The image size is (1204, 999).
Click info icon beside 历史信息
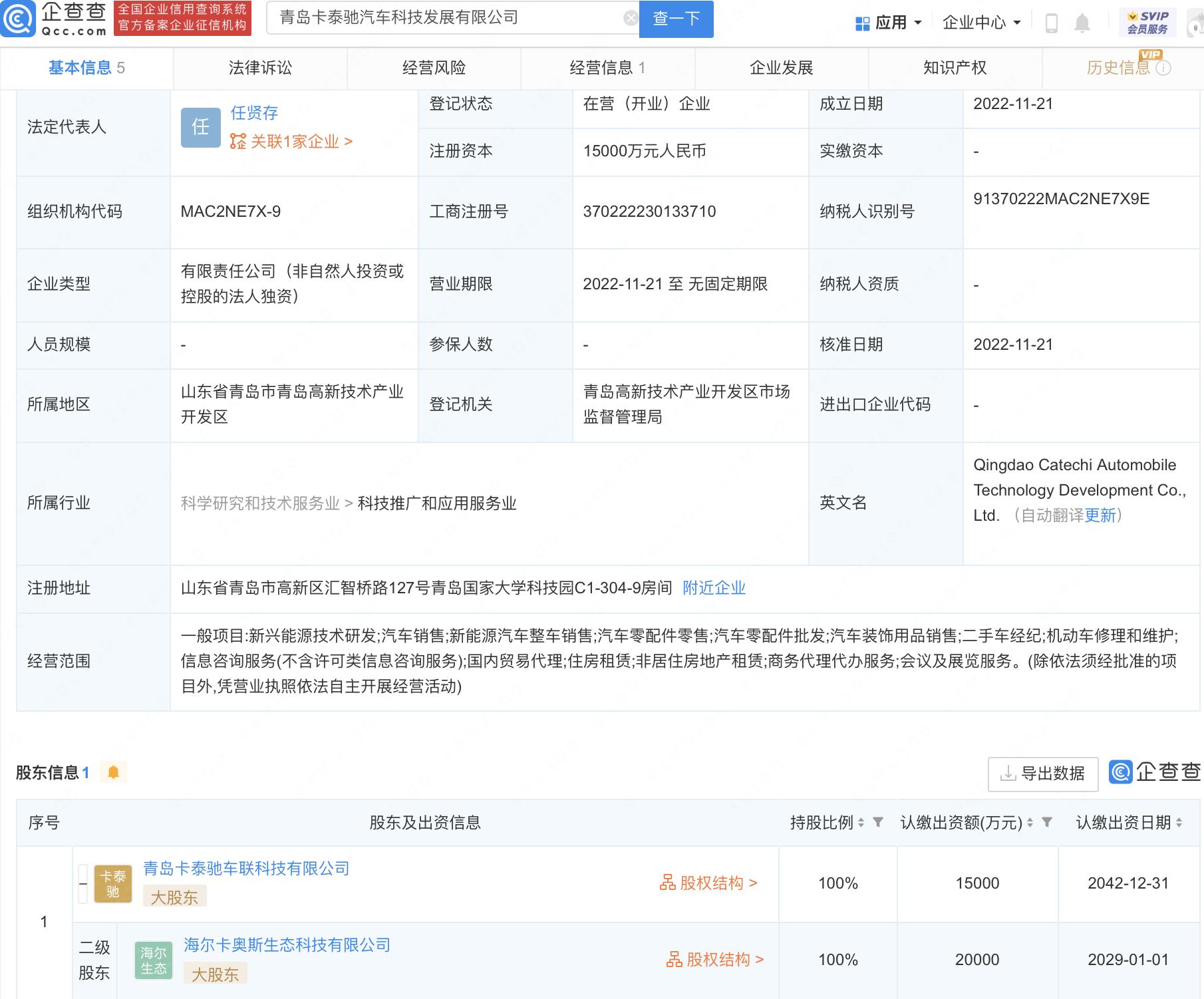point(1163,68)
